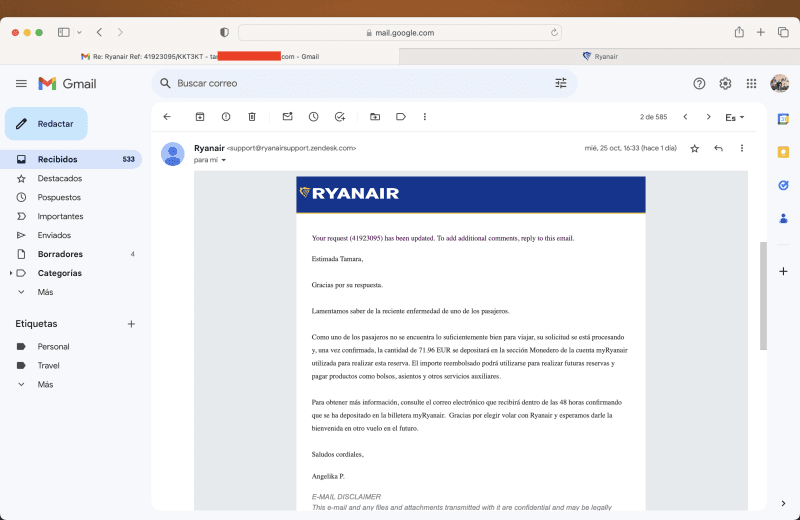Screen dimensions: 800x520
Task: Open the Recibidos inbox folder
Action: coord(71,159)
